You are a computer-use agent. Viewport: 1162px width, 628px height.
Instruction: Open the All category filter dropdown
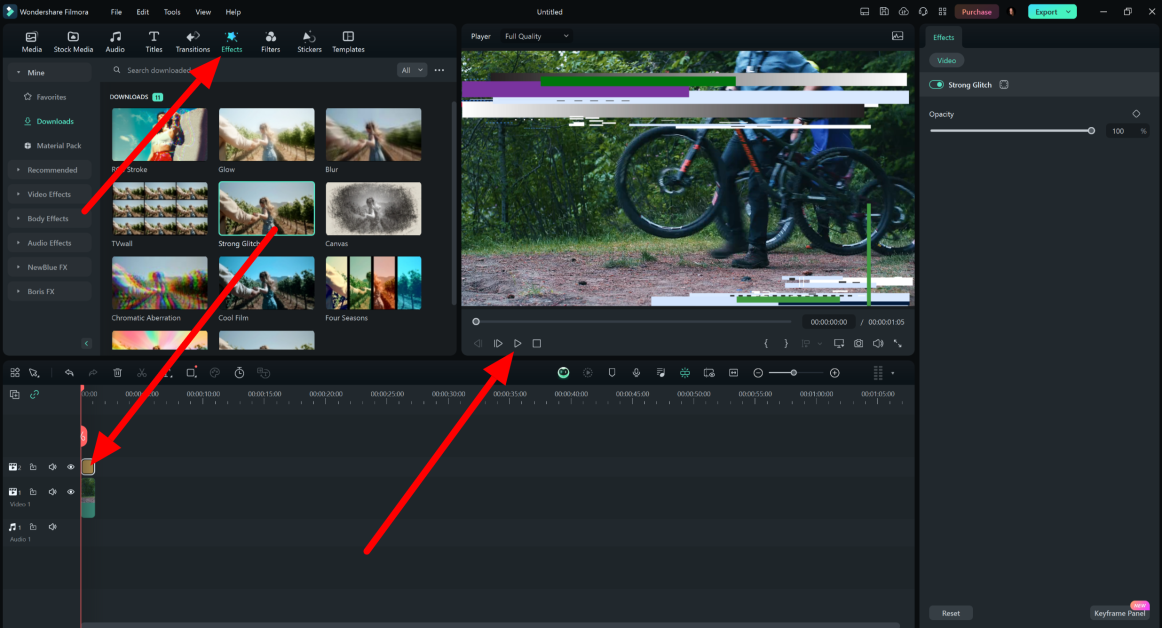411,70
